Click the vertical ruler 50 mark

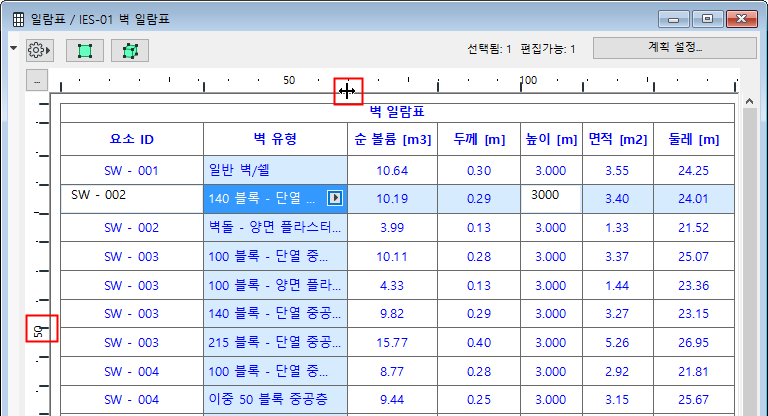[x=39, y=331]
